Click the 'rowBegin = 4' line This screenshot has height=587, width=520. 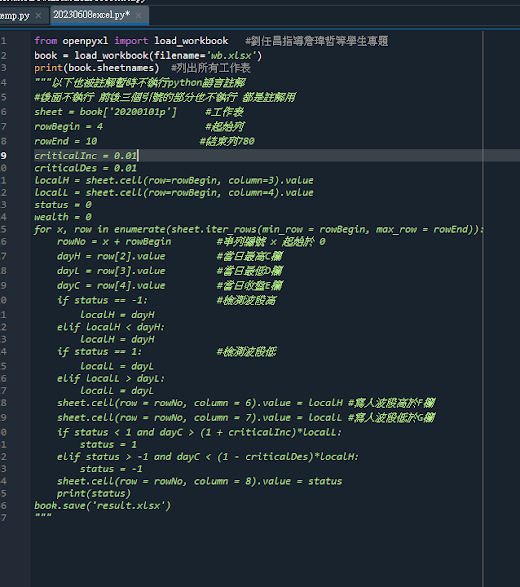(x=69, y=127)
